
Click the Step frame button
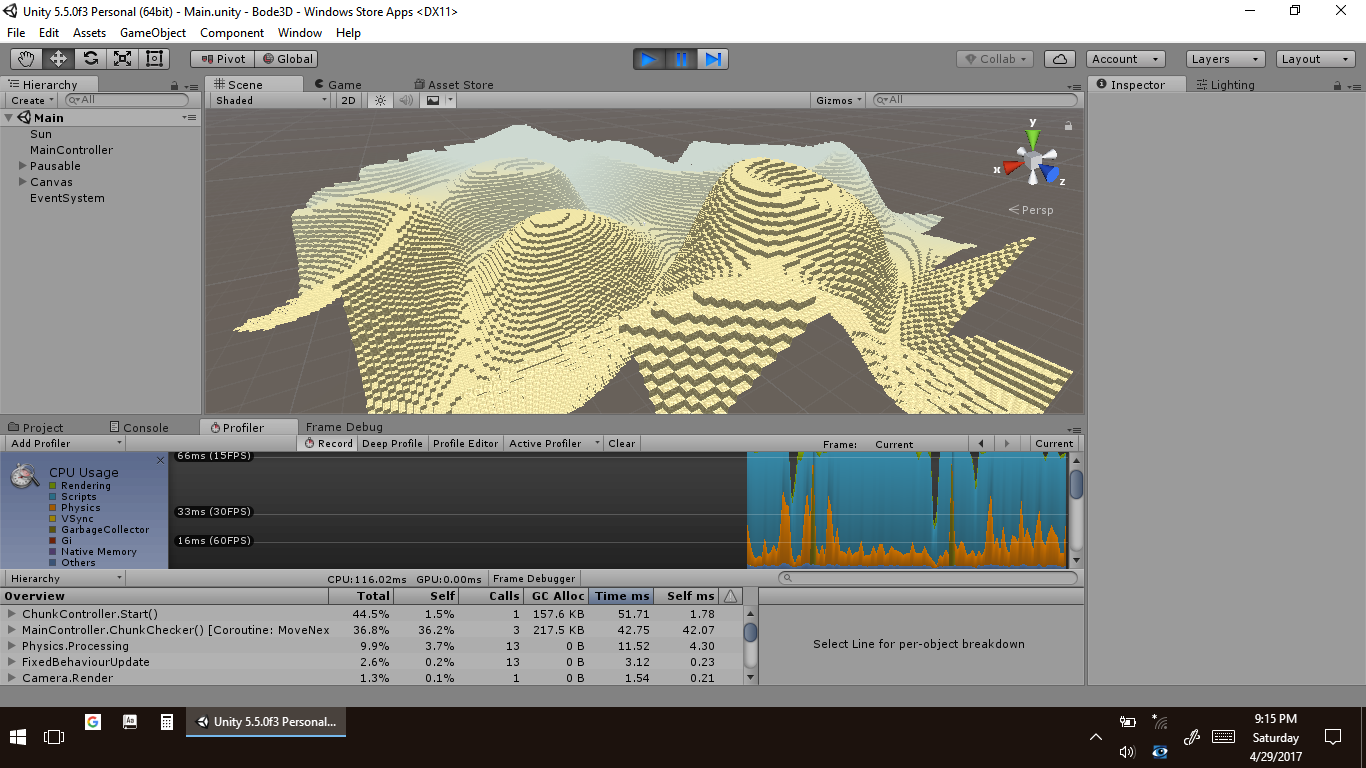(713, 59)
